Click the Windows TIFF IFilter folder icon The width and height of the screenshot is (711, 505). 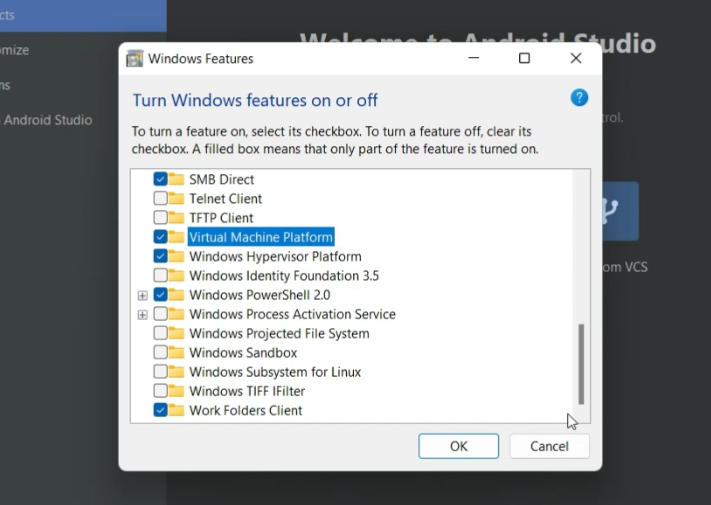[176, 391]
